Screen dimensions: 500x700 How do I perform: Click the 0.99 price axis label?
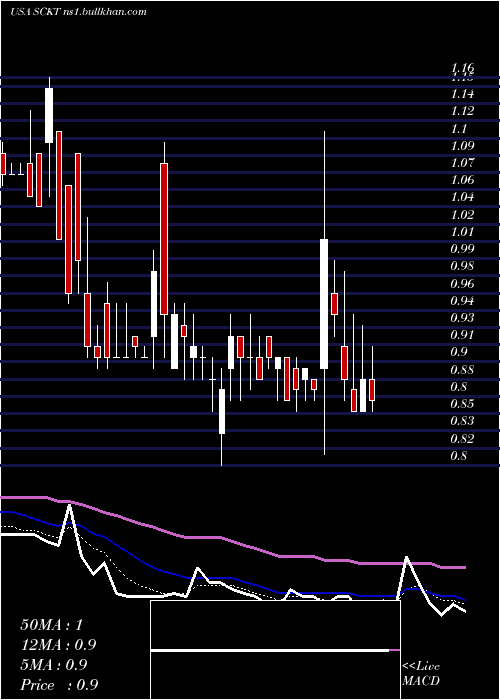[462, 249]
